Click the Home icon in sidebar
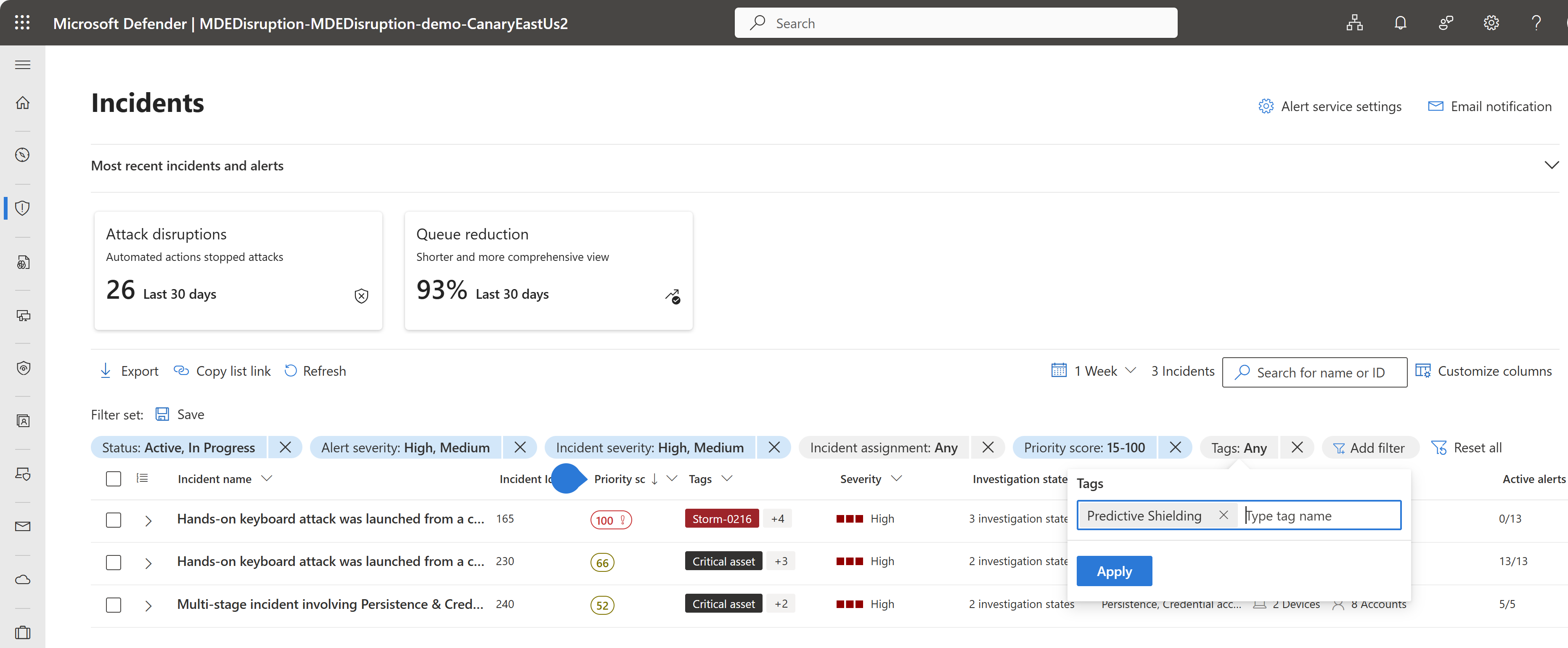Screen dimensions: 1568x648 pos(23,103)
